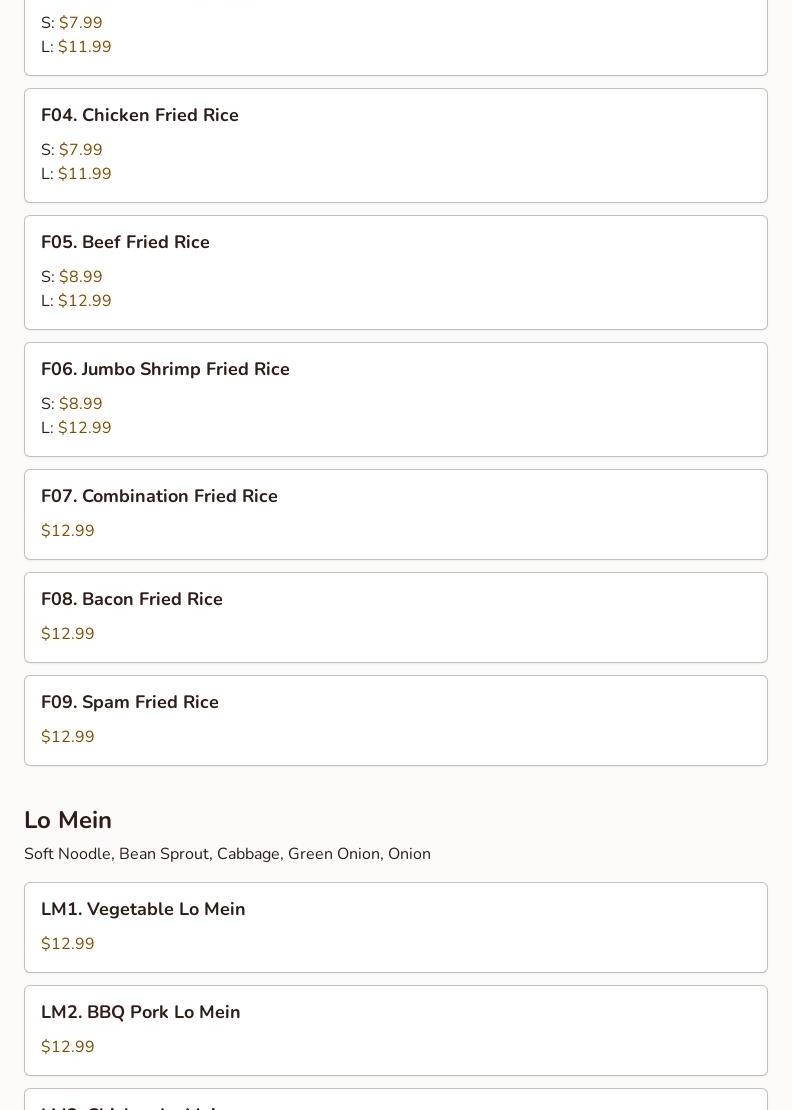Click the $12.99 price under Bacon Fried Rice
Image resolution: width=792 pixels, height=1110 pixels.
[x=68, y=634]
